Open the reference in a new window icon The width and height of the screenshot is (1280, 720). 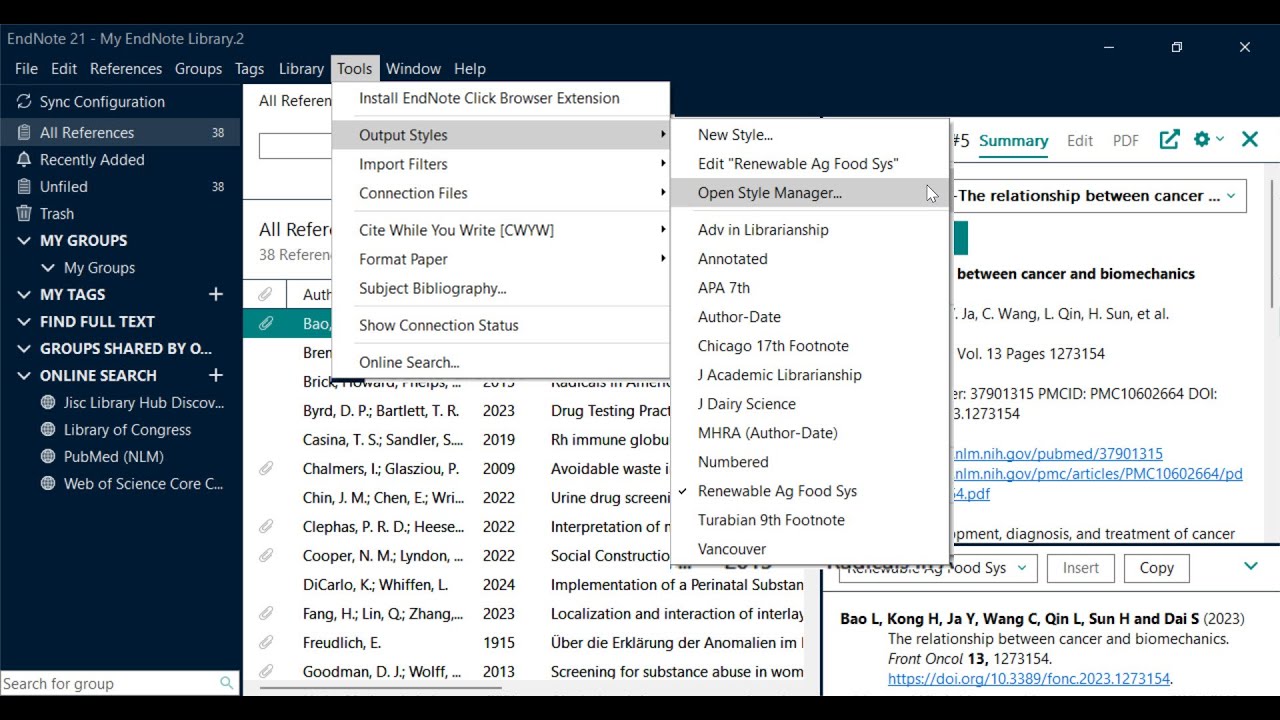tap(1169, 140)
